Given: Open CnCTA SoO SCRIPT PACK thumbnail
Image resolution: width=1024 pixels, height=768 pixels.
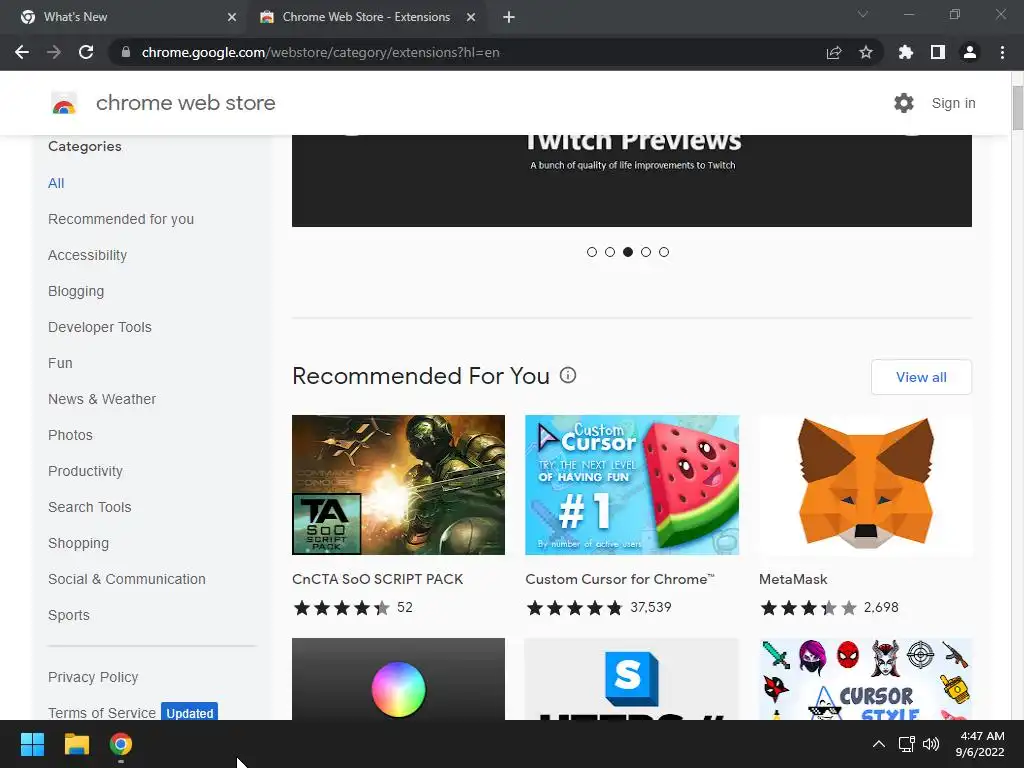Looking at the screenshot, I should tap(398, 485).
